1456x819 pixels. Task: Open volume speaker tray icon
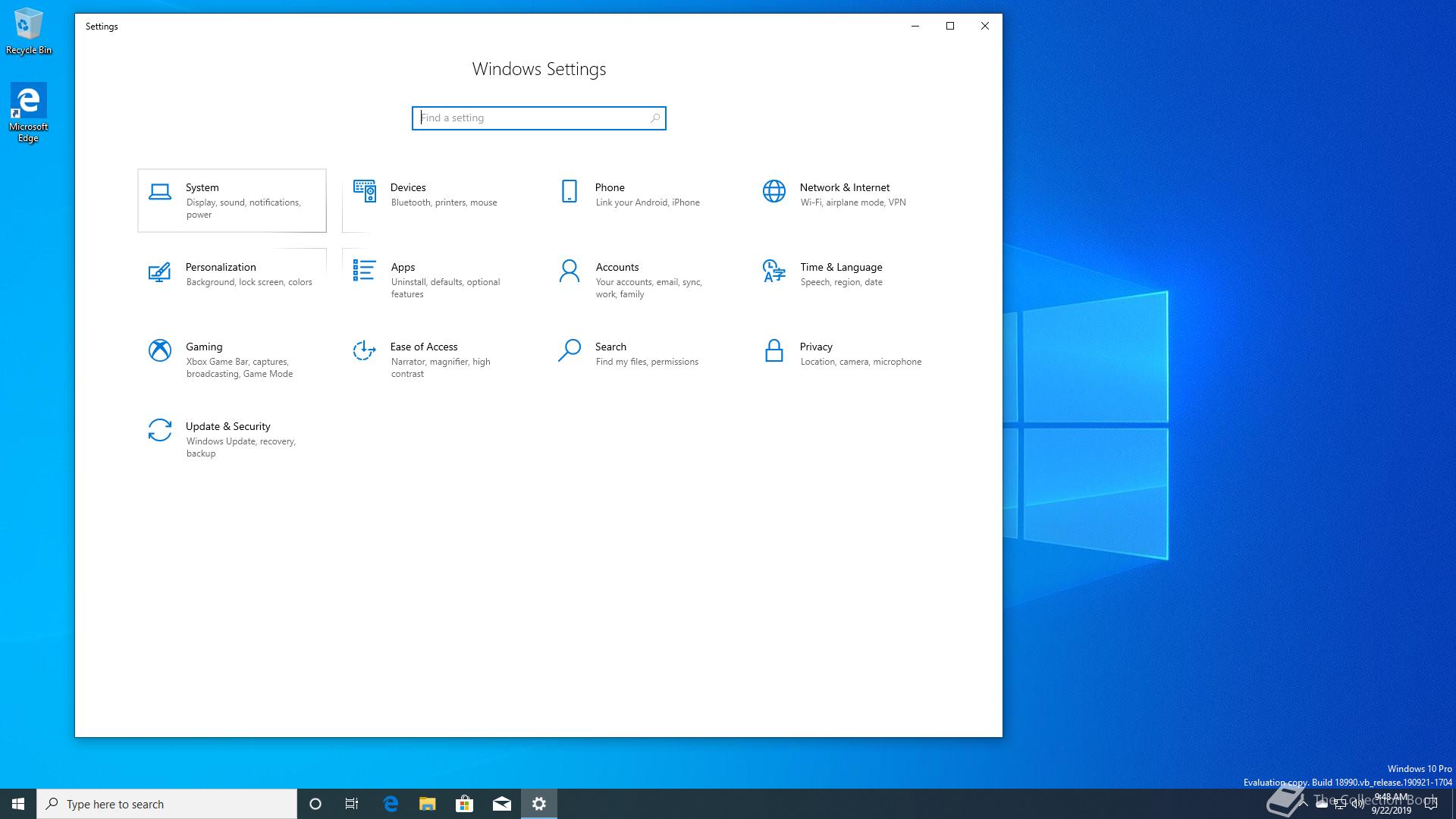1357,804
